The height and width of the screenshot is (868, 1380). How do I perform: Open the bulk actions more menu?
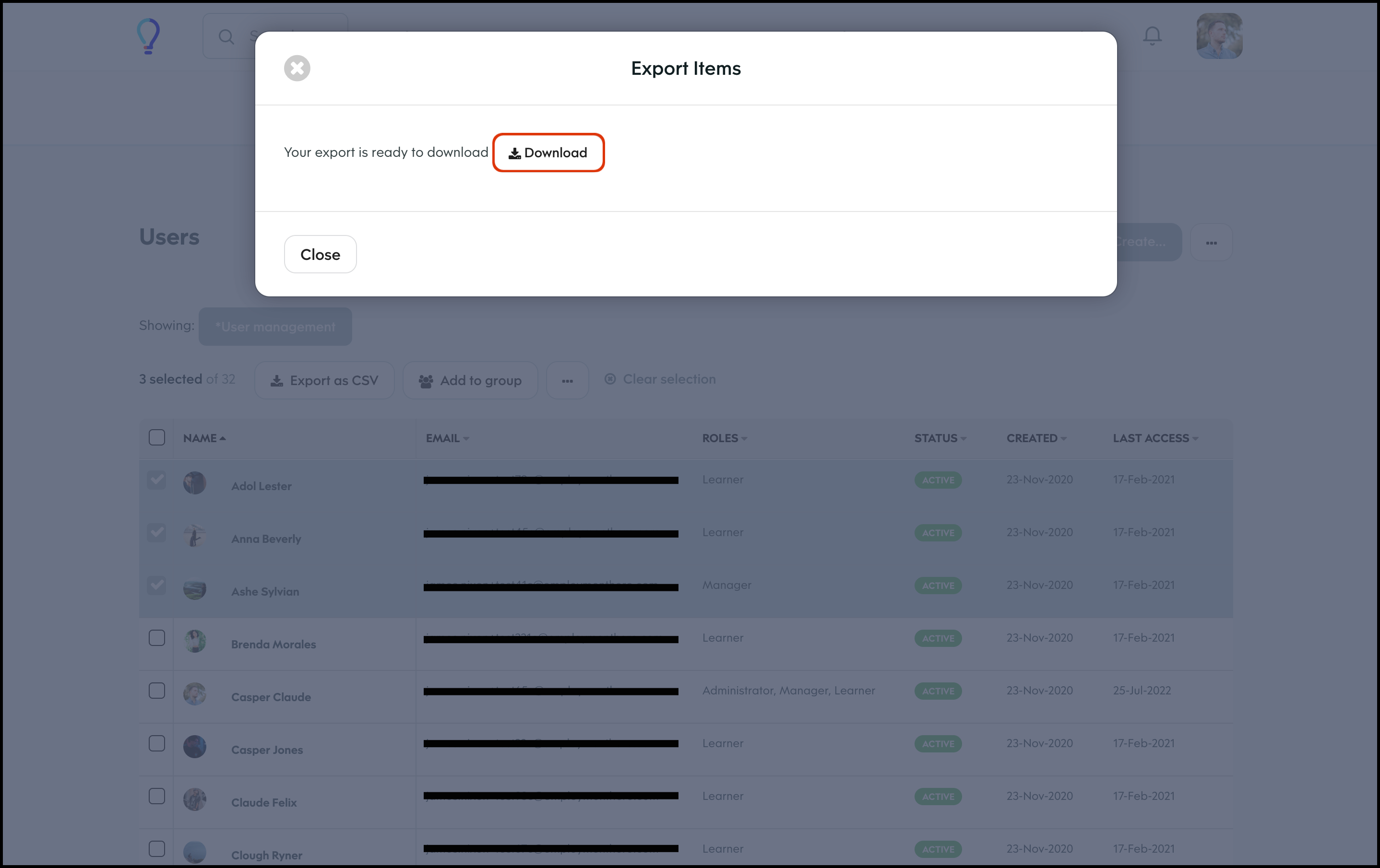click(567, 380)
